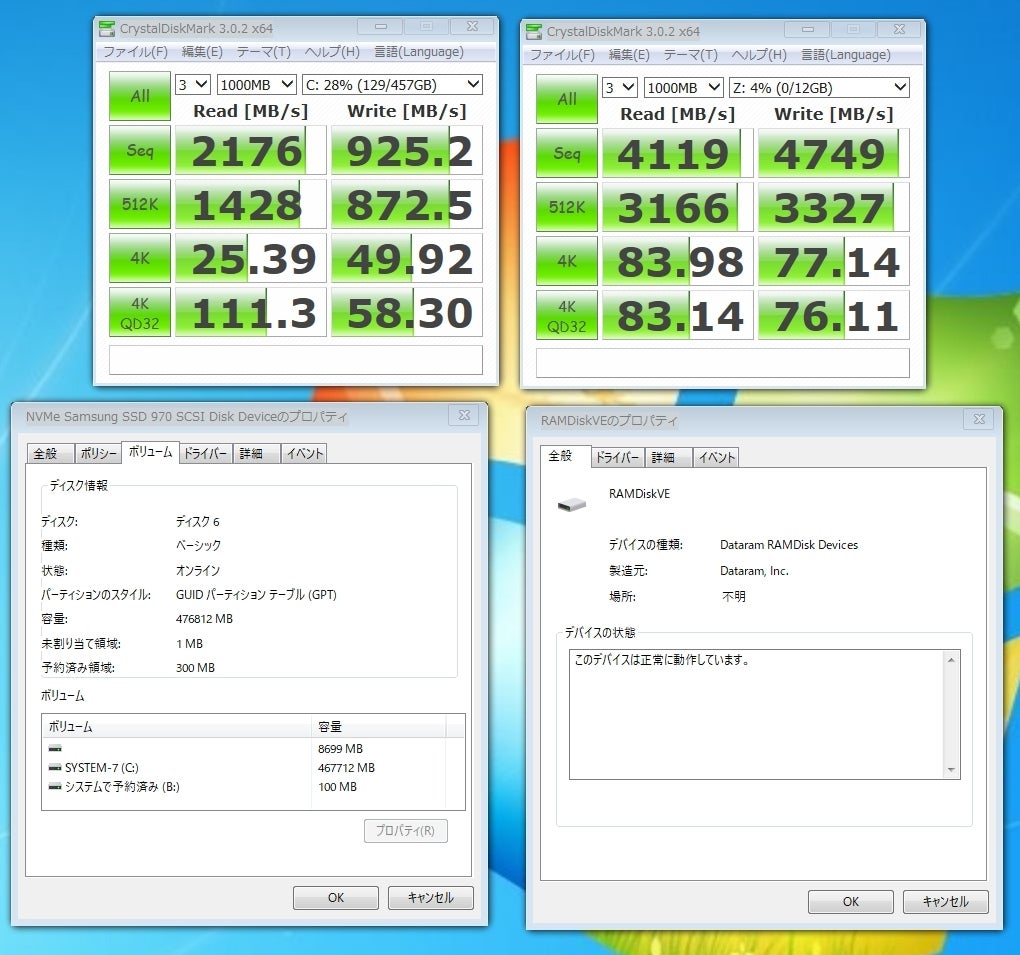The image size is (1020, 955).
Task: Click the 2176 Seq read result
Action: (250, 150)
